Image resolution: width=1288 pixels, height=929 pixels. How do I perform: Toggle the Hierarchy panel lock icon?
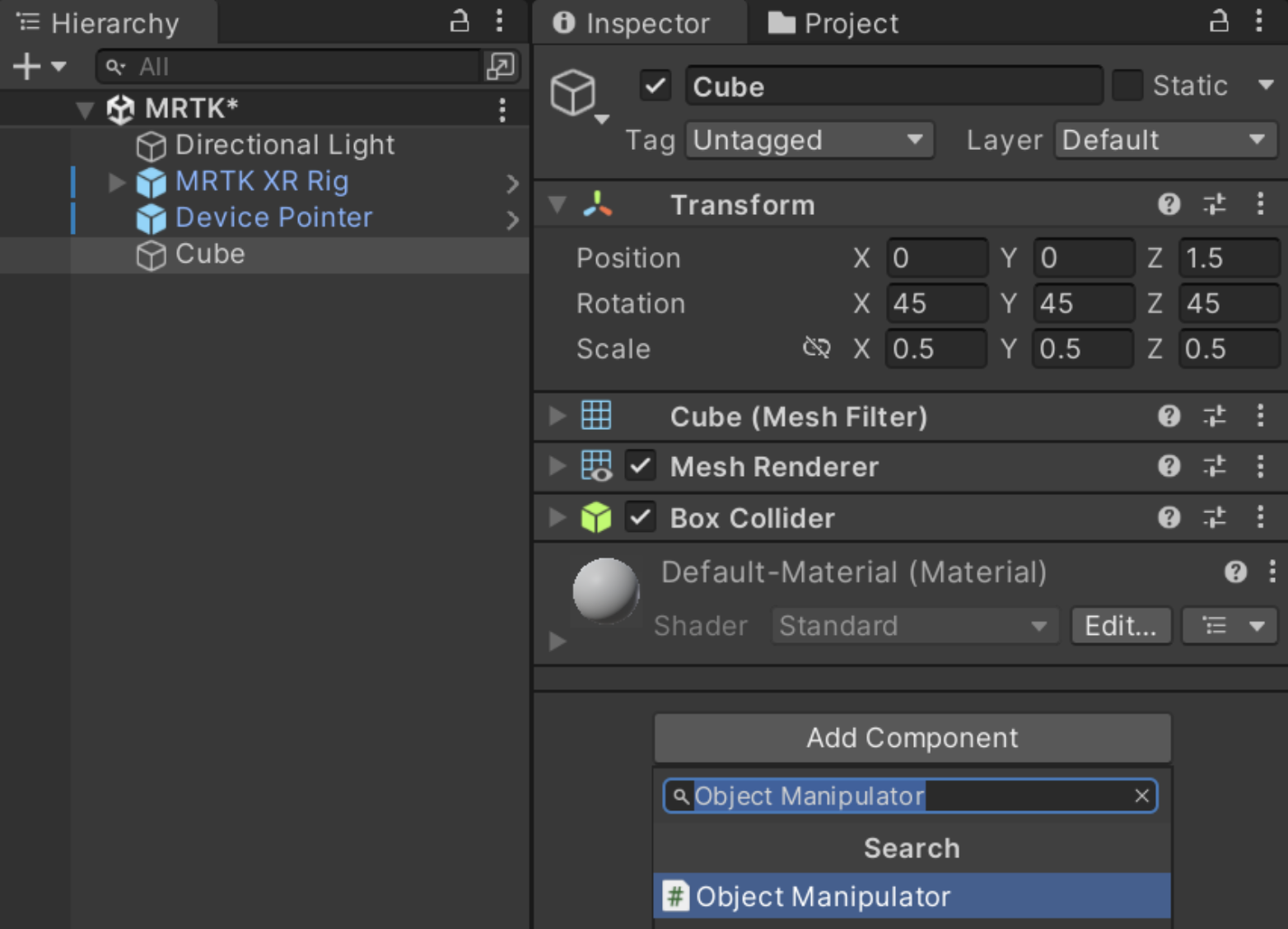tap(460, 21)
